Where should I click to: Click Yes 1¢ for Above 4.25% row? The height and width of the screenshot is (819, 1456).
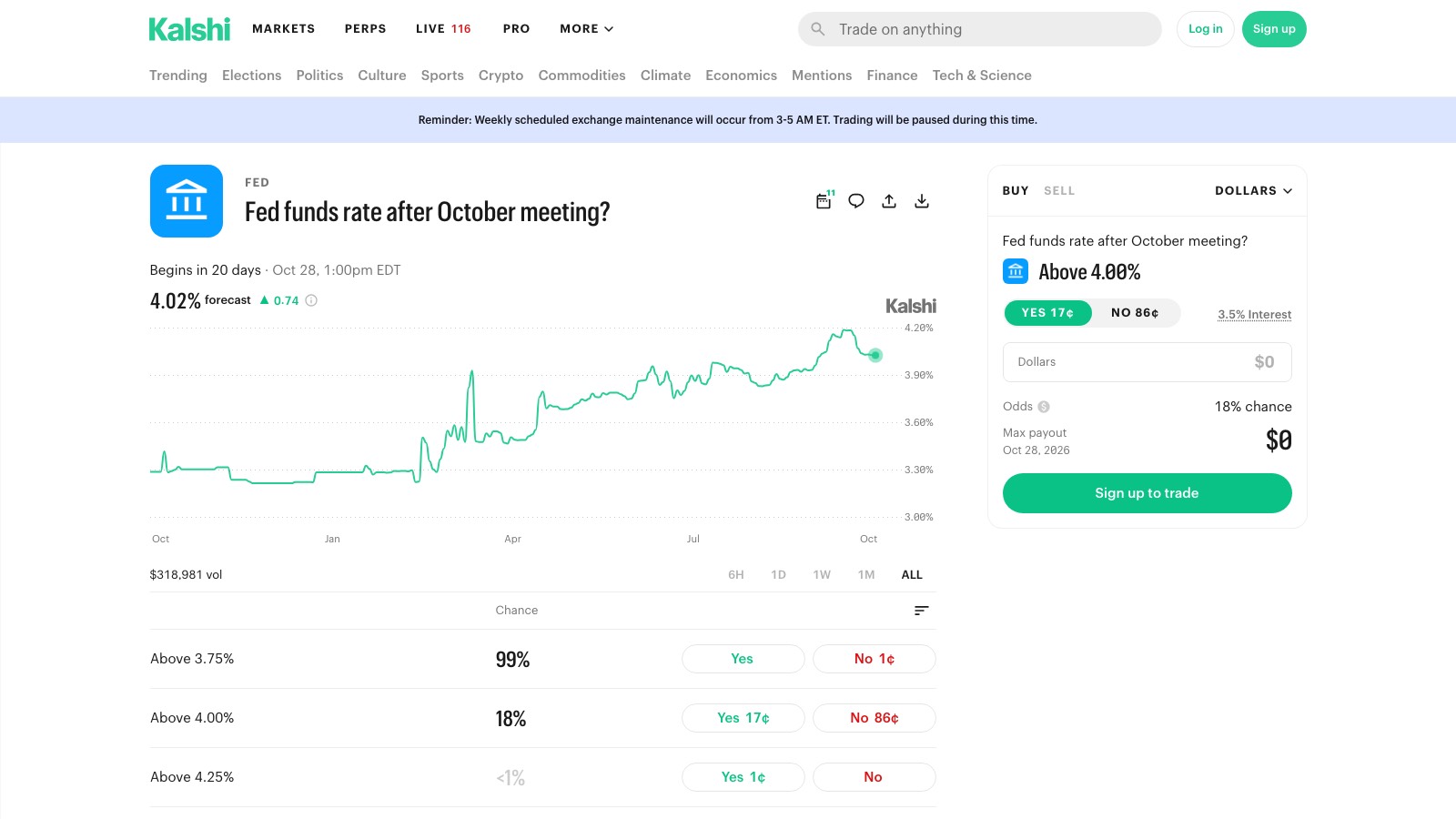click(x=743, y=777)
